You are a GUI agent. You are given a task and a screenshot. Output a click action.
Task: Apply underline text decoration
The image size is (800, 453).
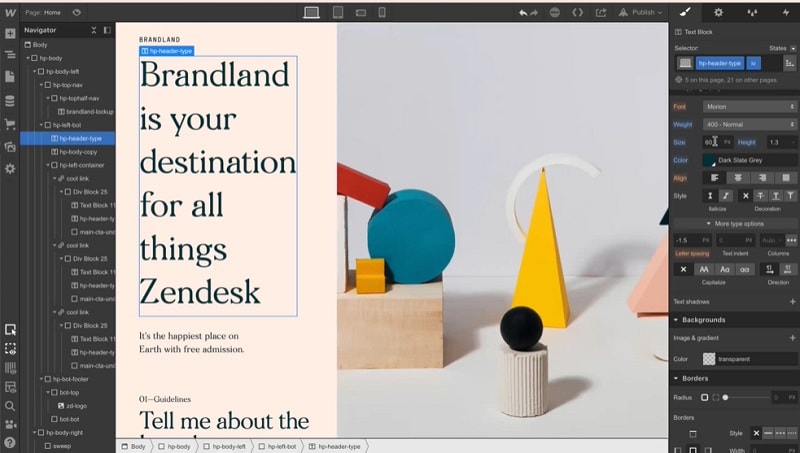click(776, 195)
